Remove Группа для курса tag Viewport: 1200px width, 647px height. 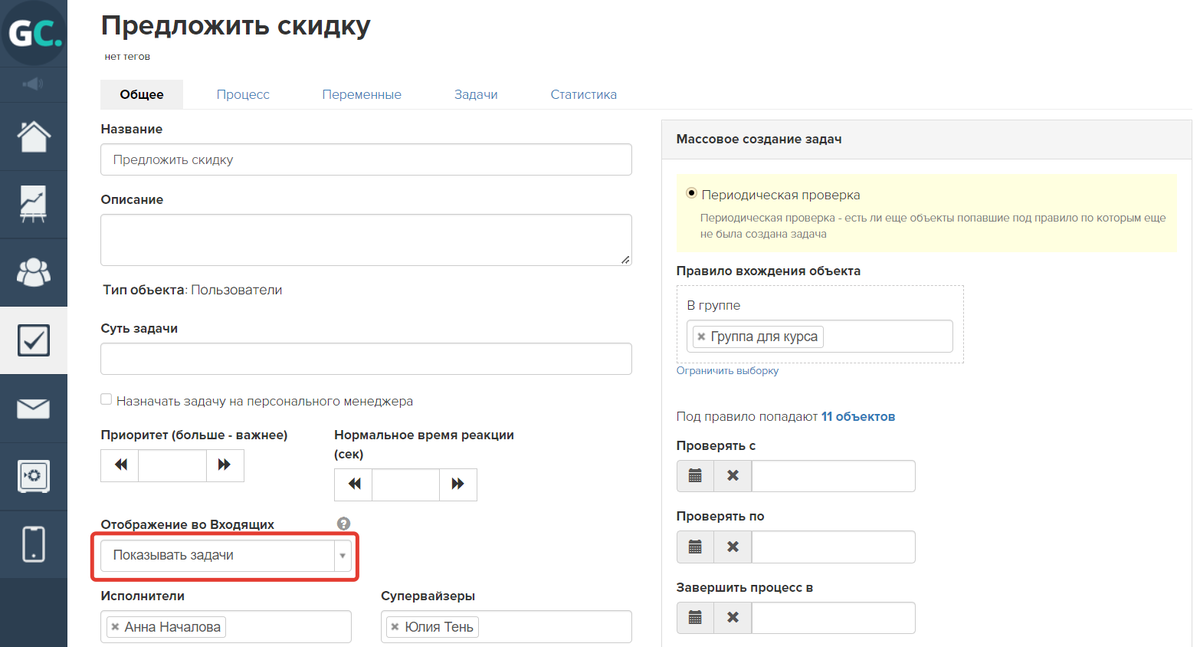pyautogui.click(x=701, y=337)
